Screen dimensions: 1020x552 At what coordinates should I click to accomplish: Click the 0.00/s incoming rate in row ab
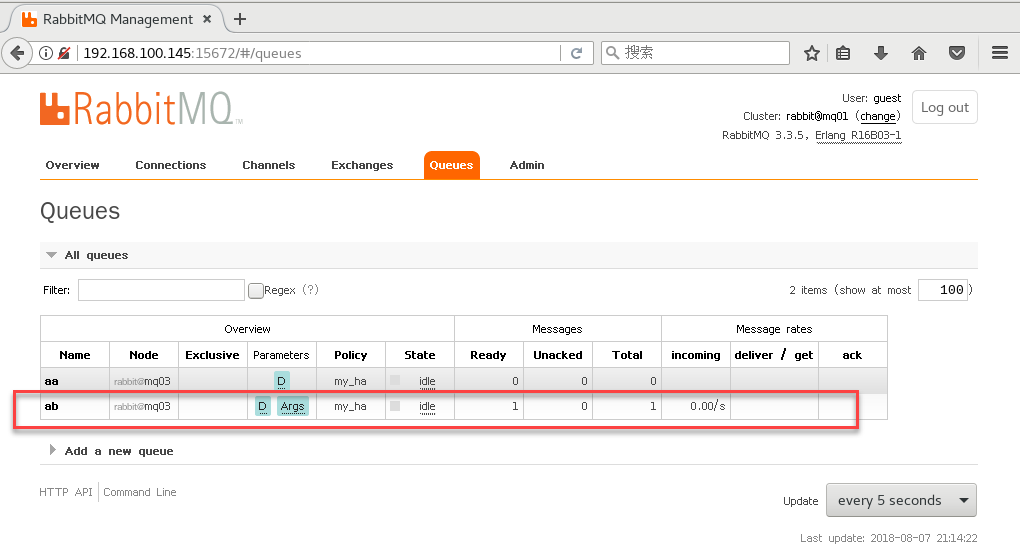pyautogui.click(x=707, y=406)
